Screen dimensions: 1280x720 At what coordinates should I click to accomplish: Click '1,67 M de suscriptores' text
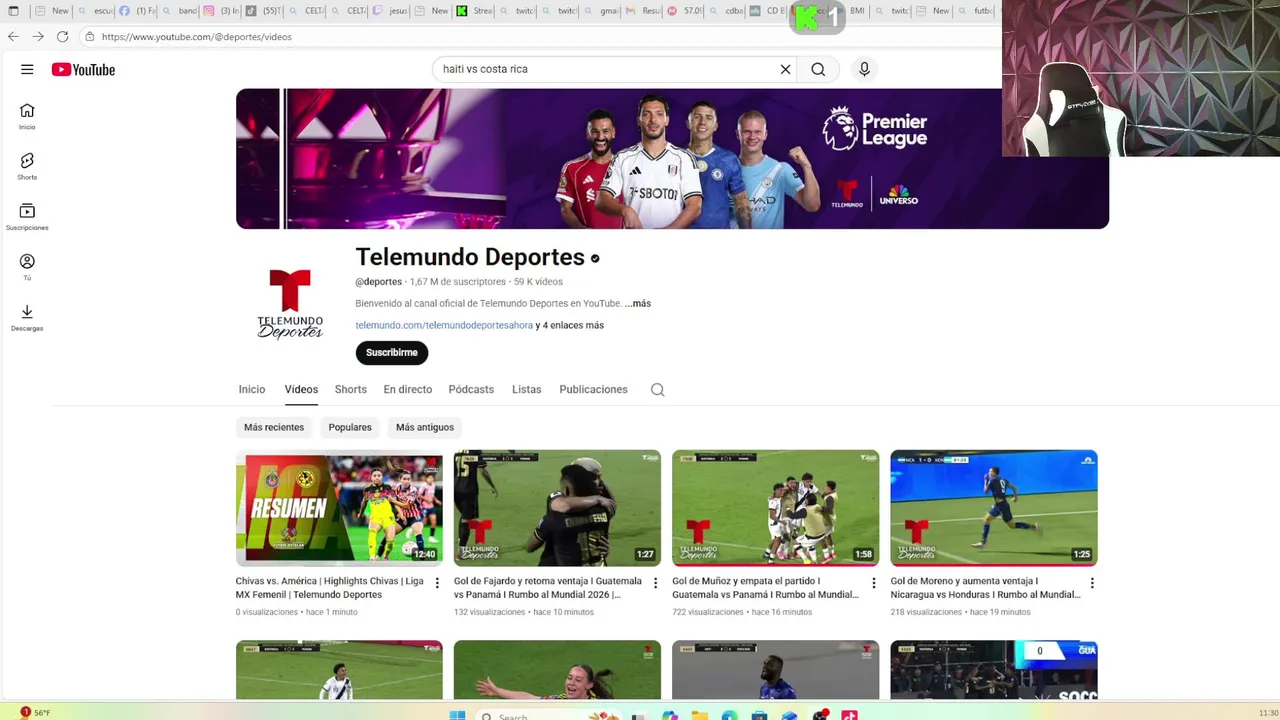458,282
